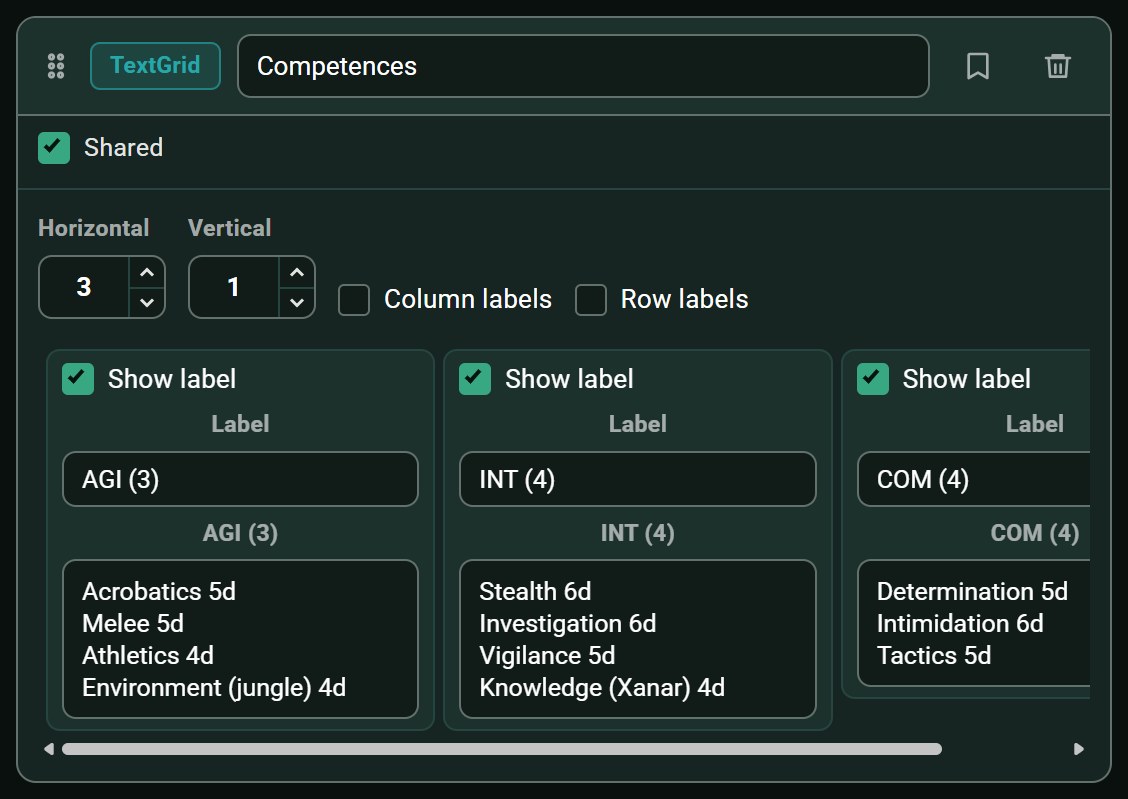The image size is (1128, 799).
Task: Click the Horizontal heading text
Action: (94, 228)
